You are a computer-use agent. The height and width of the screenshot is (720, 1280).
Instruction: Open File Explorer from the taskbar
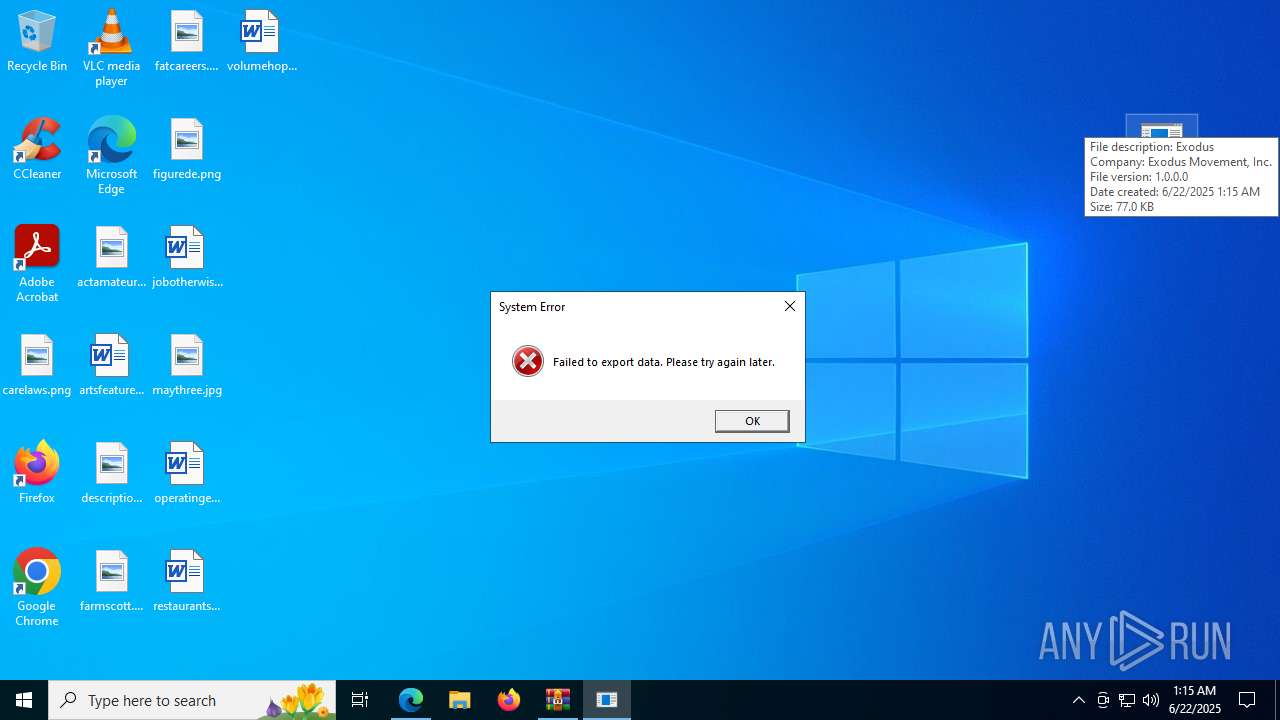click(x=460, y=700)
